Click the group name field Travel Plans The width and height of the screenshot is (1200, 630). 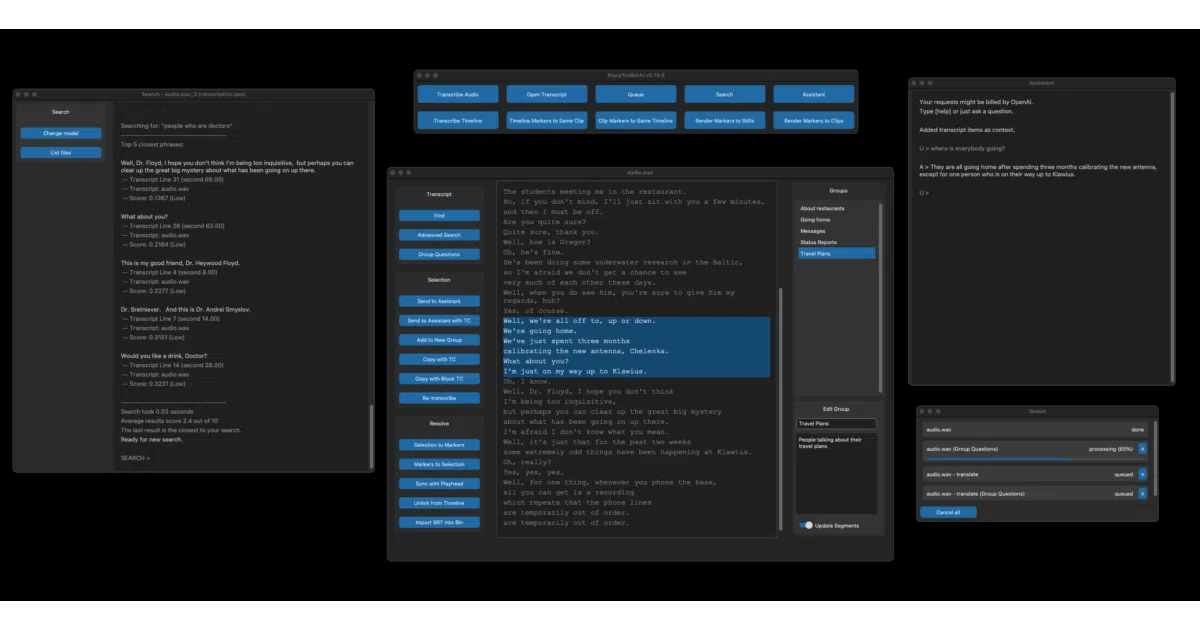[x=836, y=424]
